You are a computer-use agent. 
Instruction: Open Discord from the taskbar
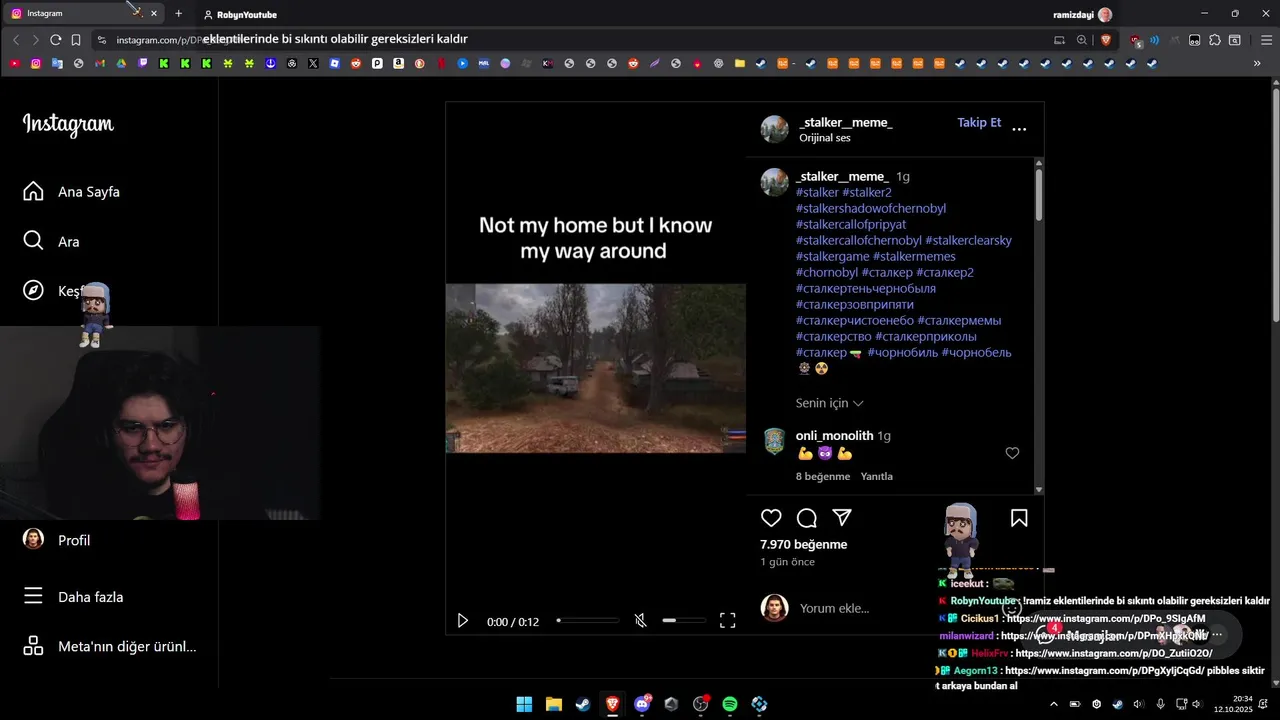click(x=642, y=704)
